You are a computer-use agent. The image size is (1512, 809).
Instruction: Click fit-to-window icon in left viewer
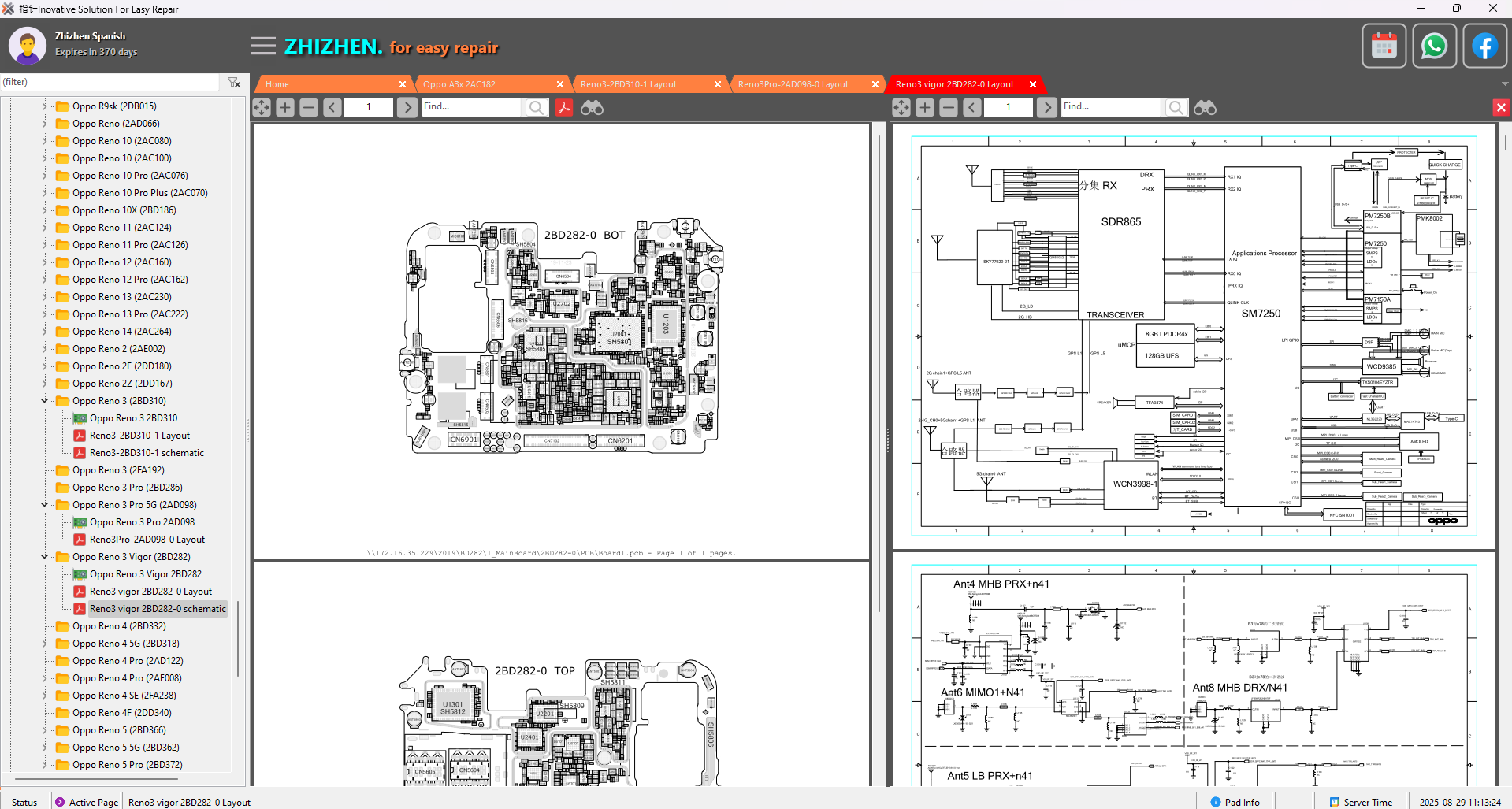tap(262, 107)
